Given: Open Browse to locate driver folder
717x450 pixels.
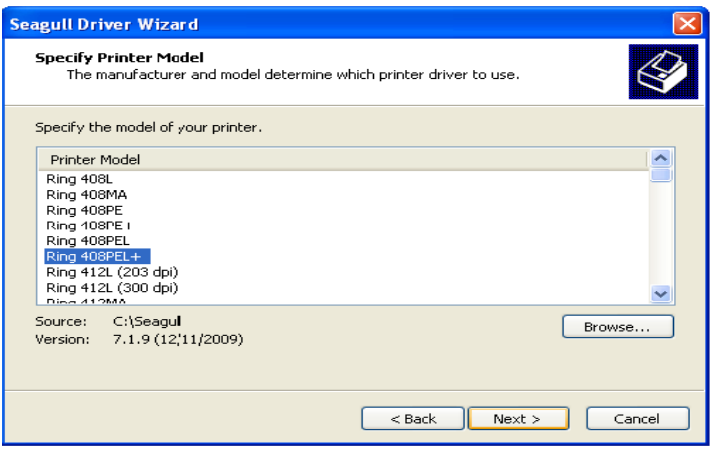Looking at the screenshot, I should pos(617,327).
